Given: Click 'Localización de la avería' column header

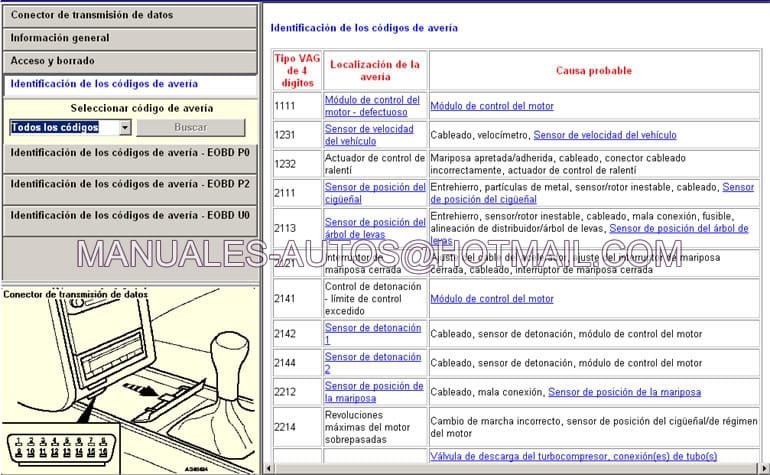Looking at the screenshot, I should (375, 71).
